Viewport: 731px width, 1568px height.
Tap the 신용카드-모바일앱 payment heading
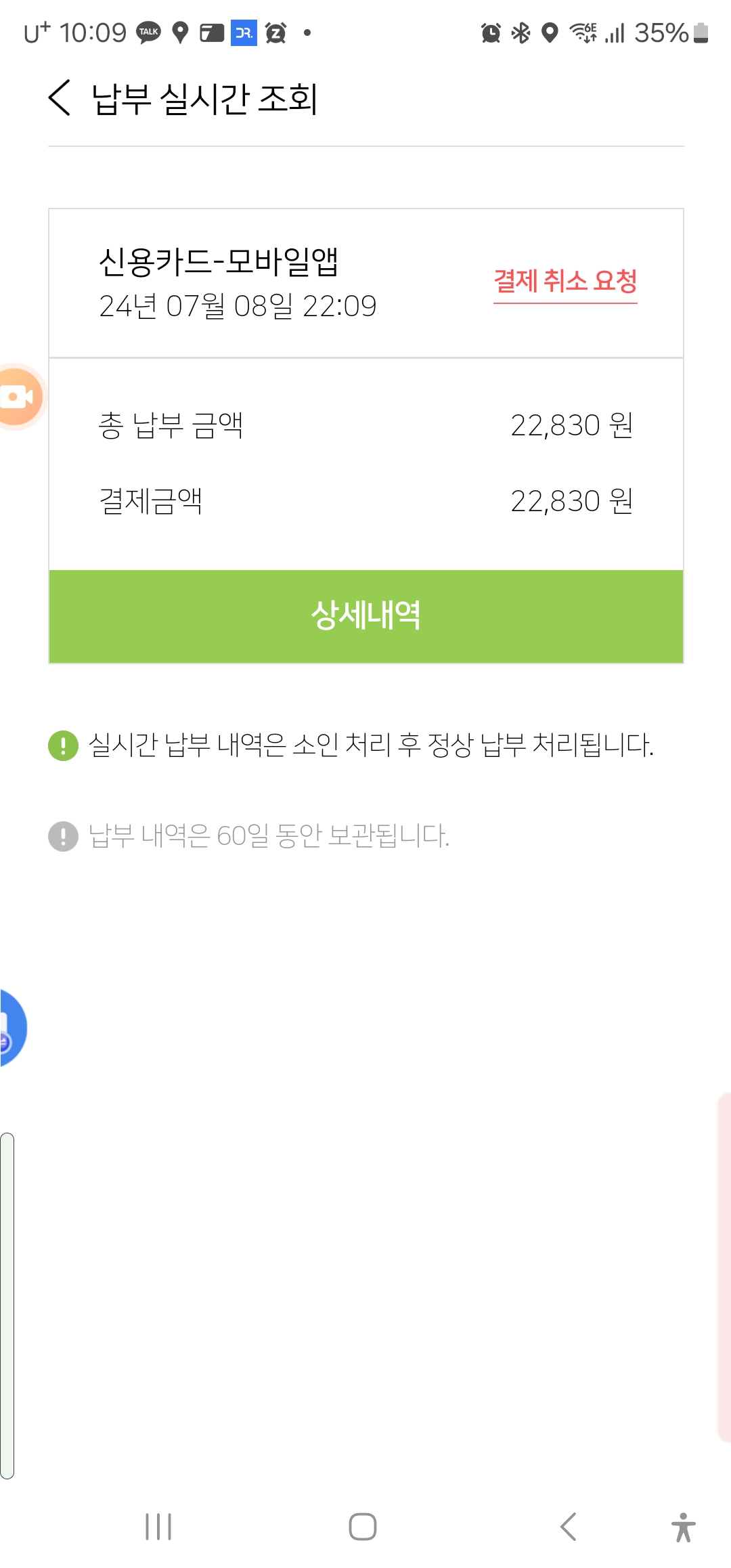[218, 262]
